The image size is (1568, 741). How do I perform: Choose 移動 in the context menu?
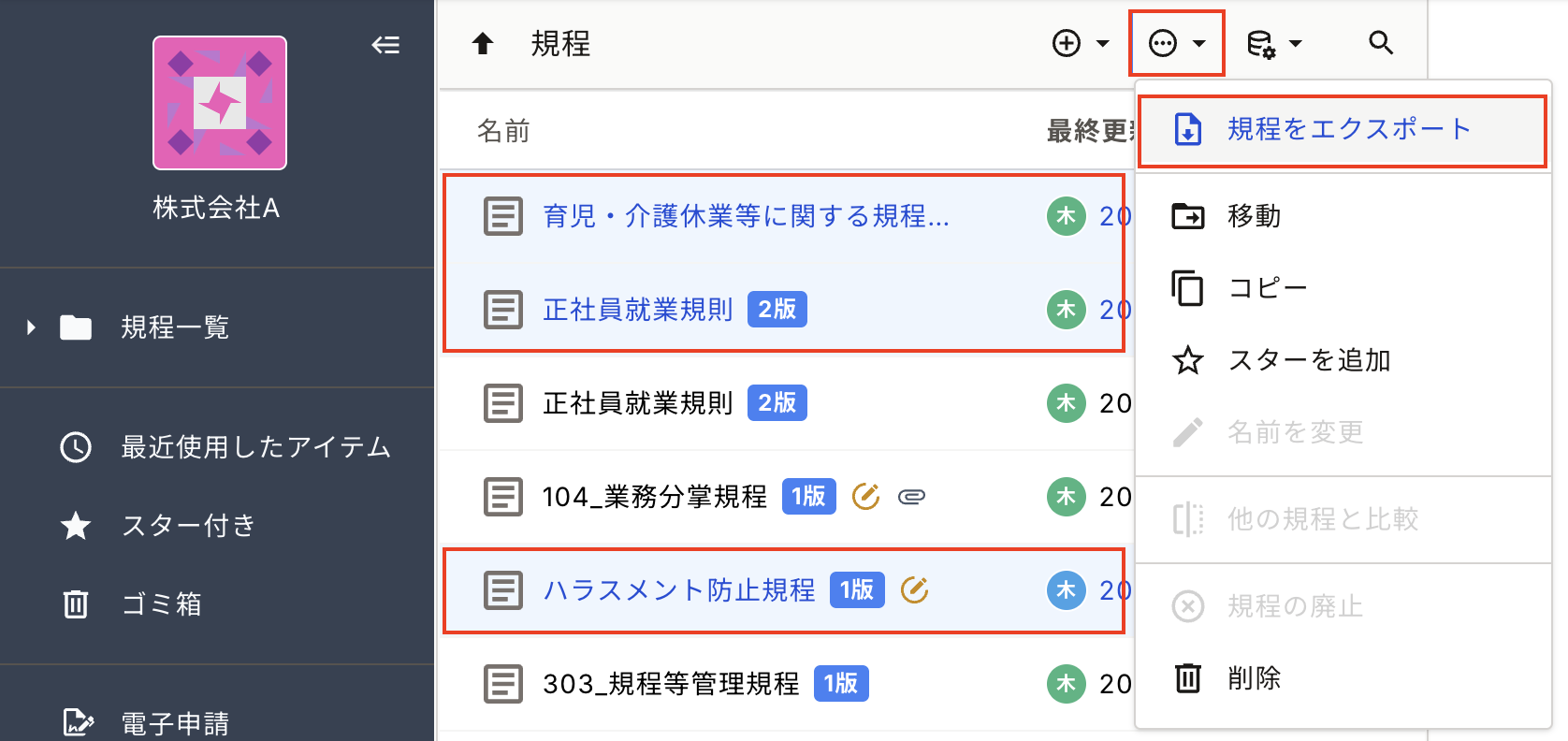[x=1343, y=216]
